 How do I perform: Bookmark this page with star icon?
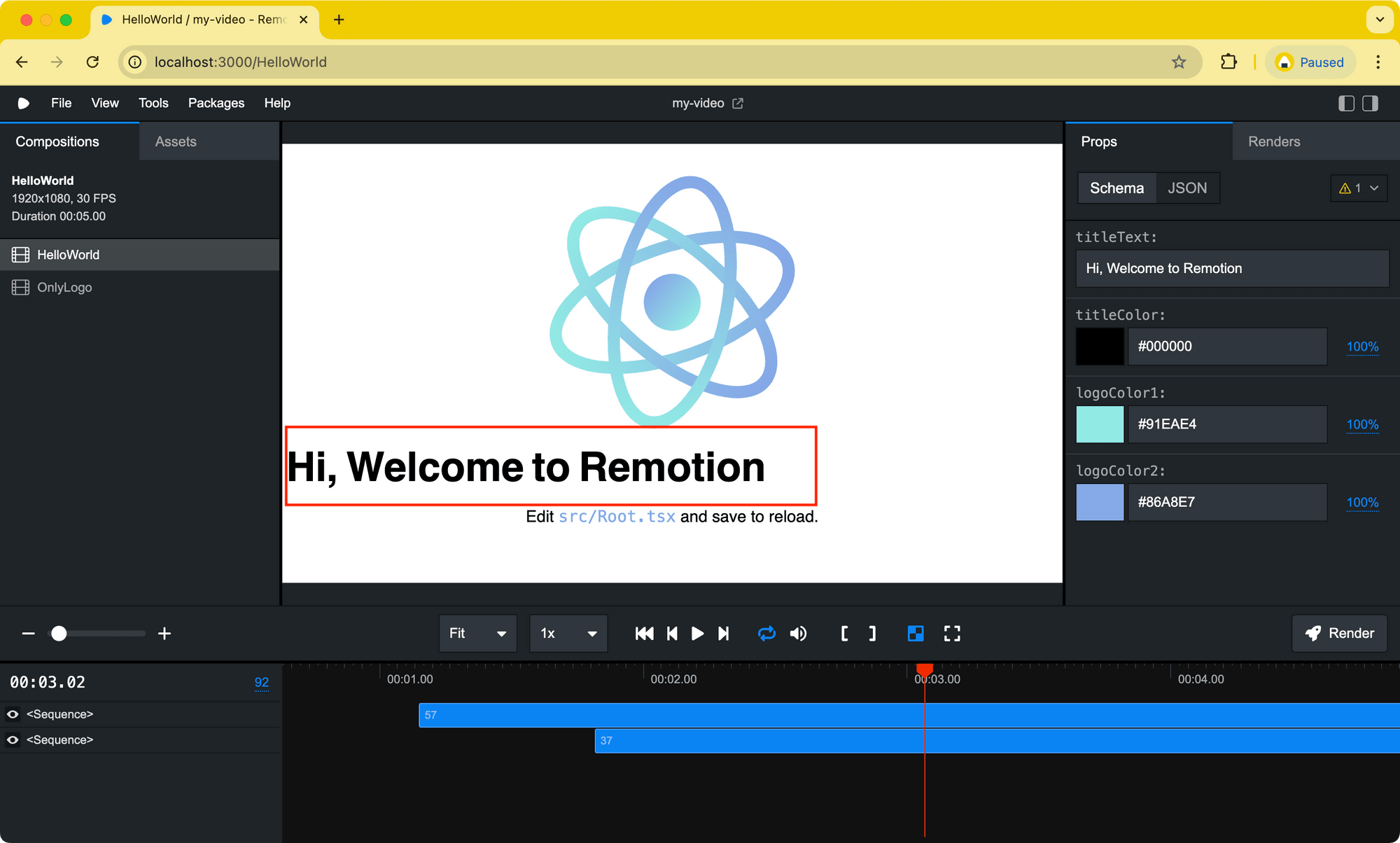pyautogui.click(x=1179, y=62)
